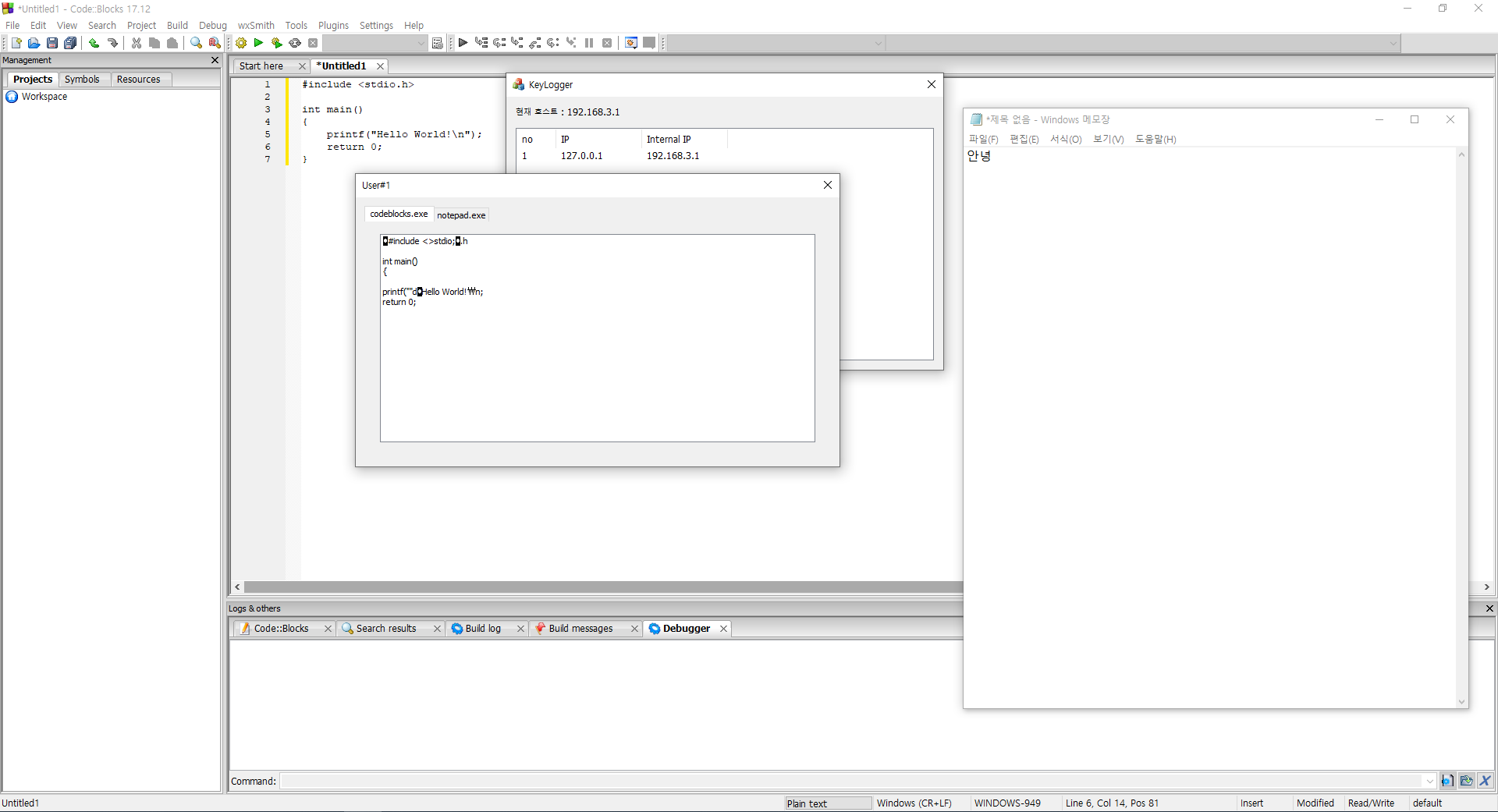Save all files with the multiple-disks icon

point(70,43)
